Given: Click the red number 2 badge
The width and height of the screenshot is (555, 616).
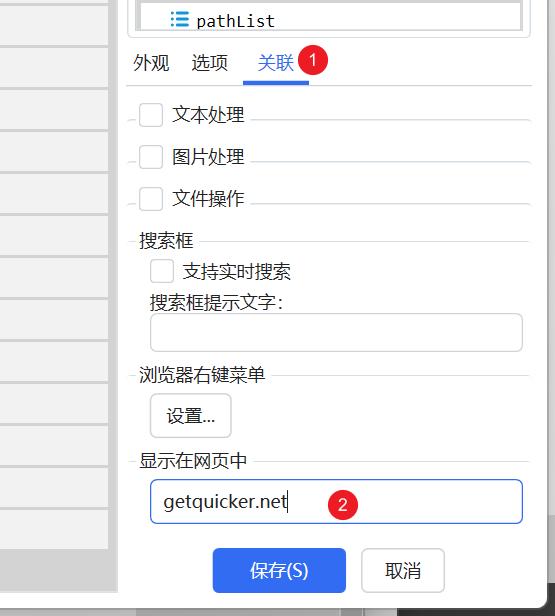Looking at the screenshot, I should [x=343, y=505].
